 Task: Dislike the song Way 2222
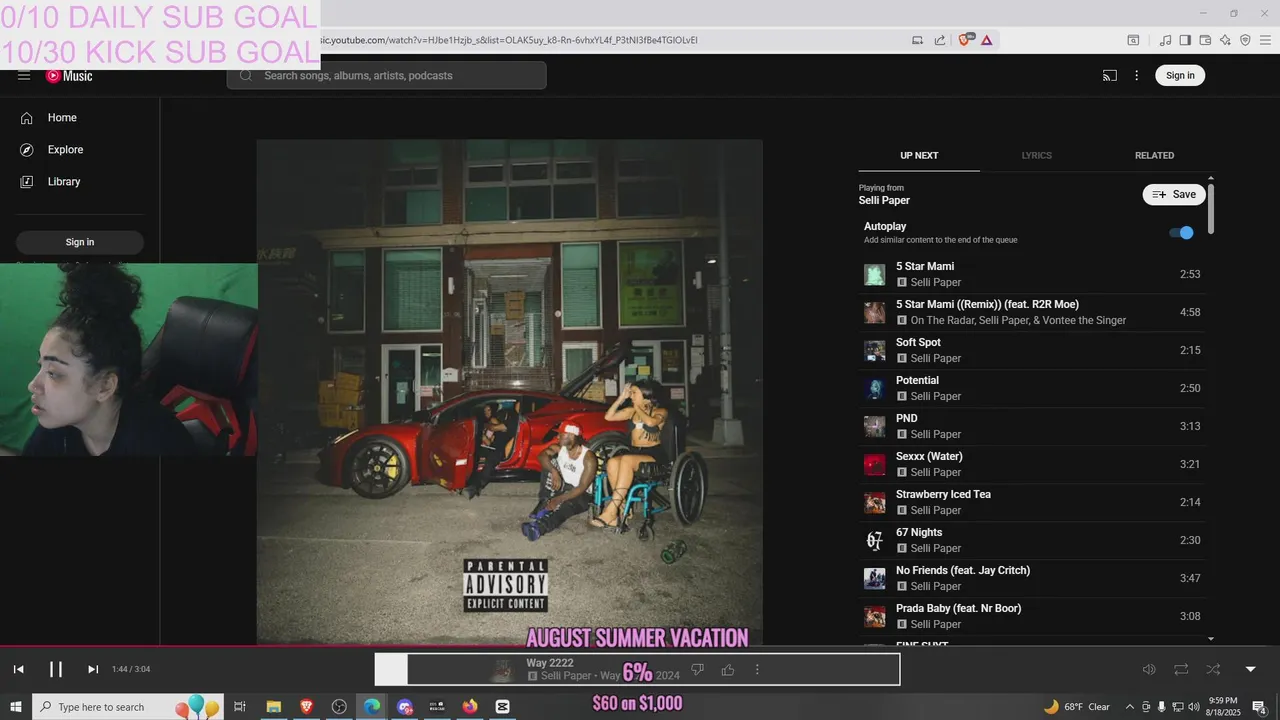pos(698,670)
